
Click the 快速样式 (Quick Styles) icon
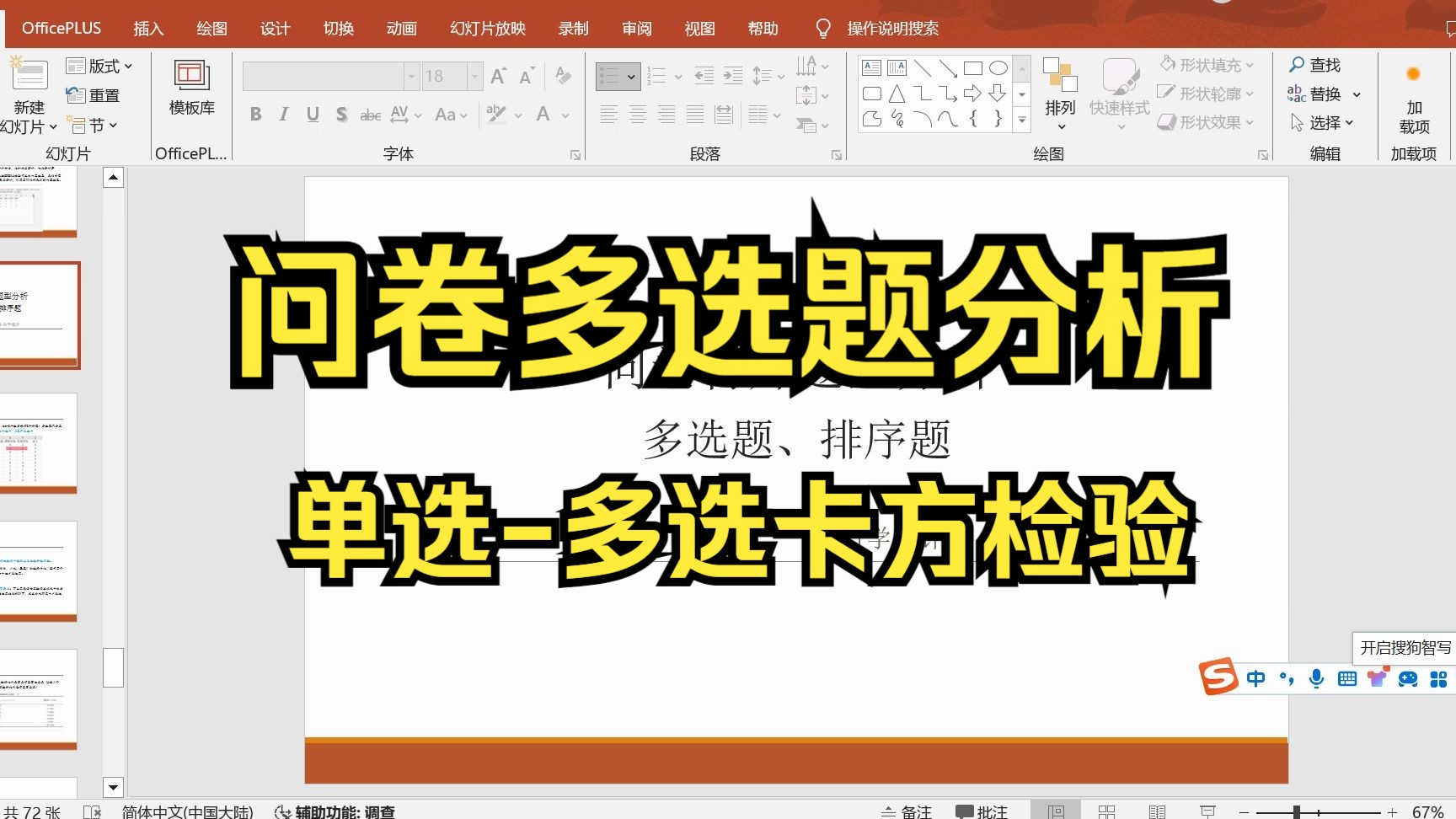pyautogui.click(x=1118, y=93)
